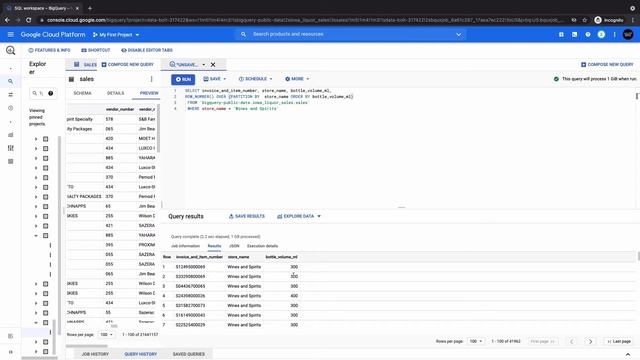Screen dimensions: 640x360
Task: Open the Help question mark in top bar
Action: point(588,35)
